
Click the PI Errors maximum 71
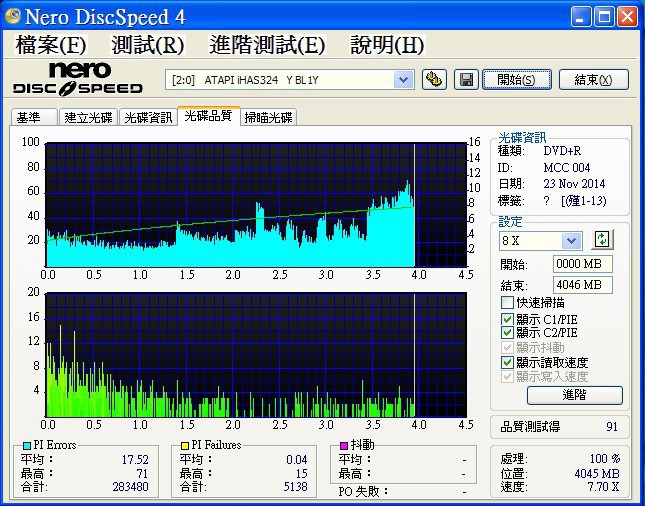142,474
